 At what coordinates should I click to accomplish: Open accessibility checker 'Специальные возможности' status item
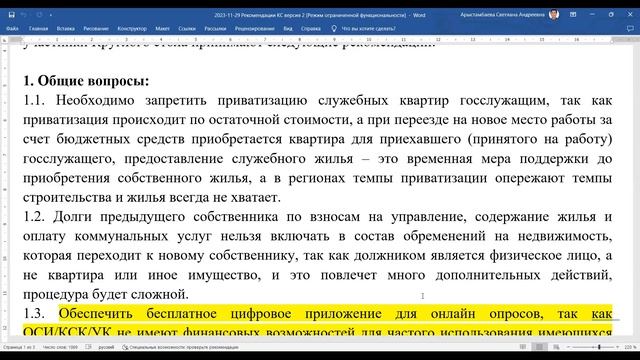point(180,347)
